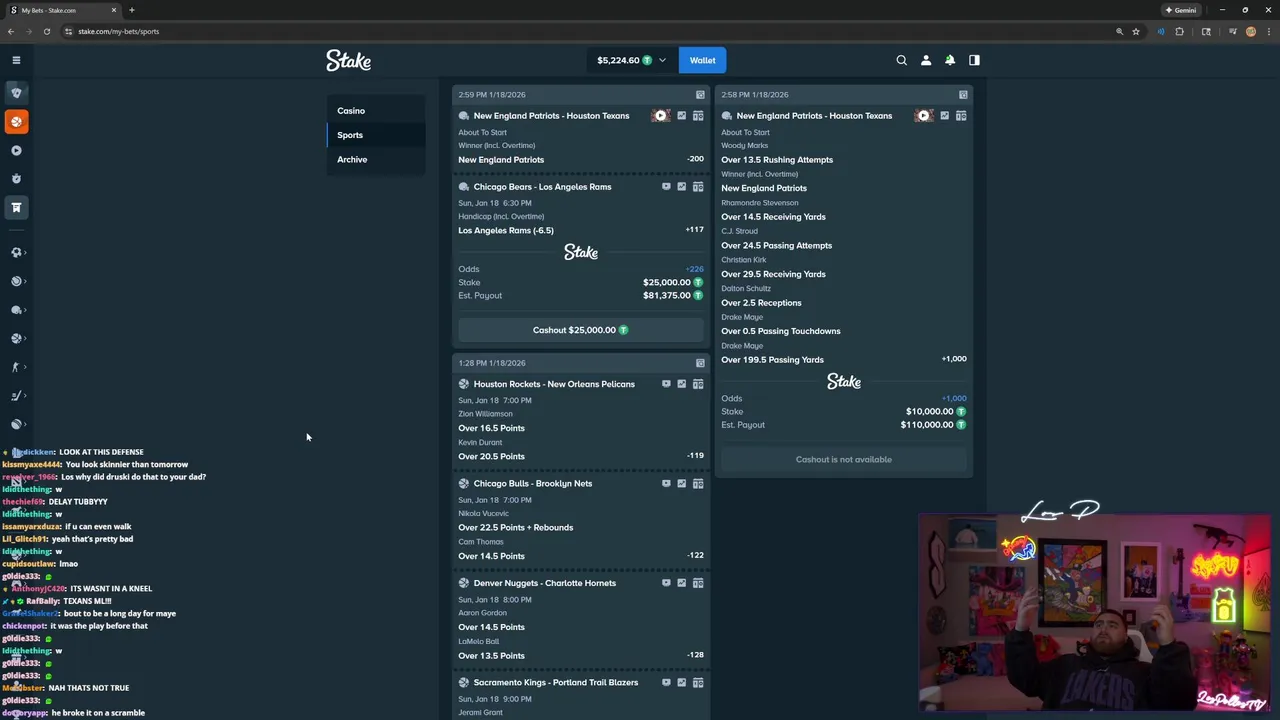The width and height of the screenshot is (1280, 720).
Task: Open scoreboard icon for Chicago Bears - Rams
Action: (698, 187)
